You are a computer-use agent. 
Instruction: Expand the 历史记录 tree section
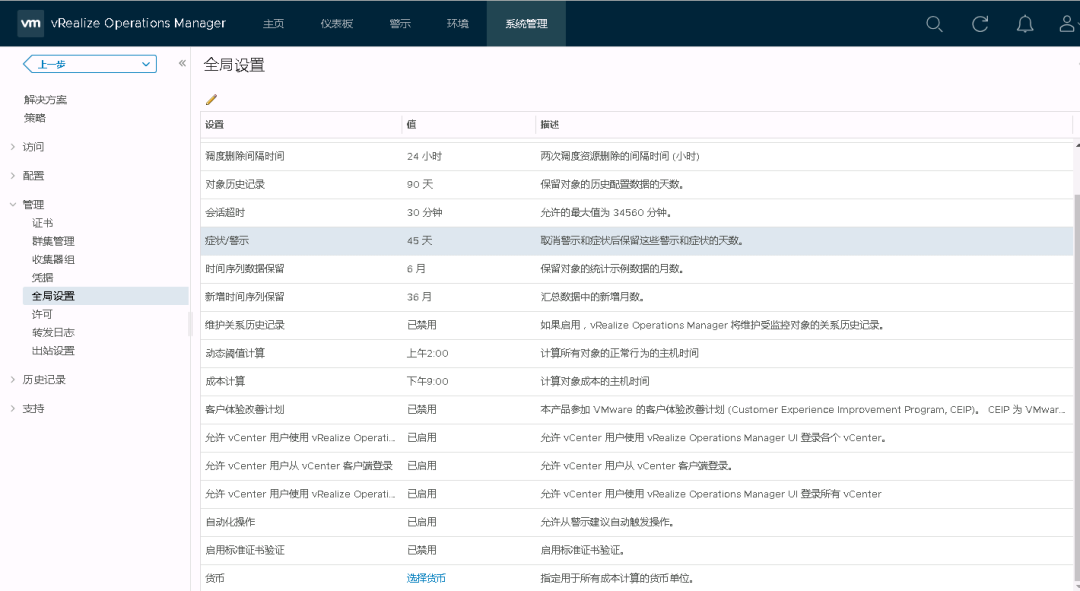click(13, 380)
